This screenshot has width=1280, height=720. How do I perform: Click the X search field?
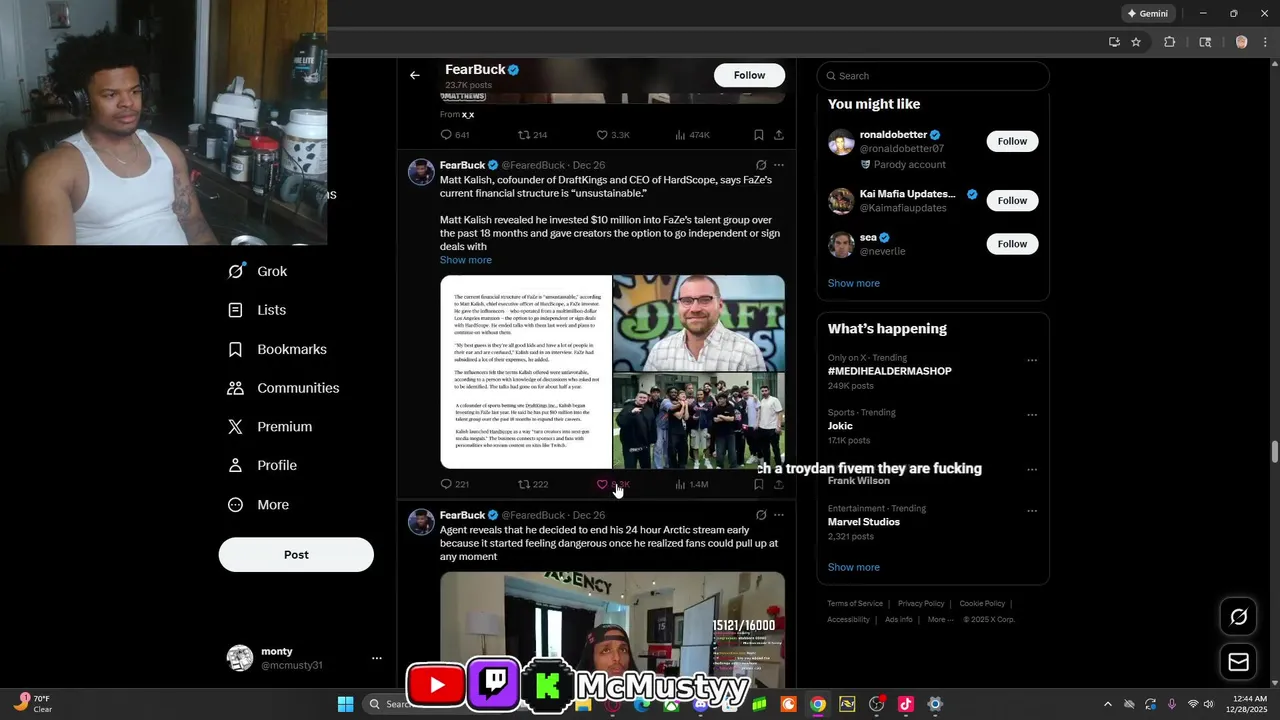(933, 76)
